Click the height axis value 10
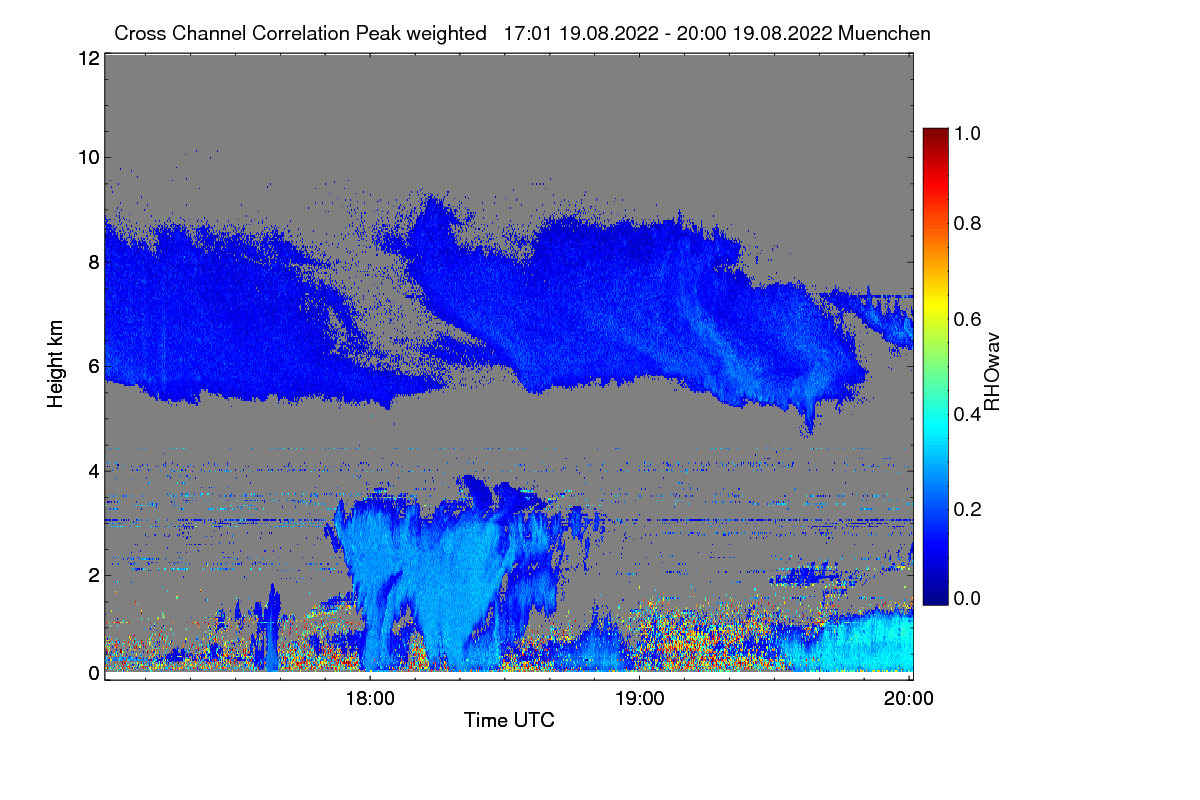Screen dimensions: 1200x800 [x=88, y=157]
